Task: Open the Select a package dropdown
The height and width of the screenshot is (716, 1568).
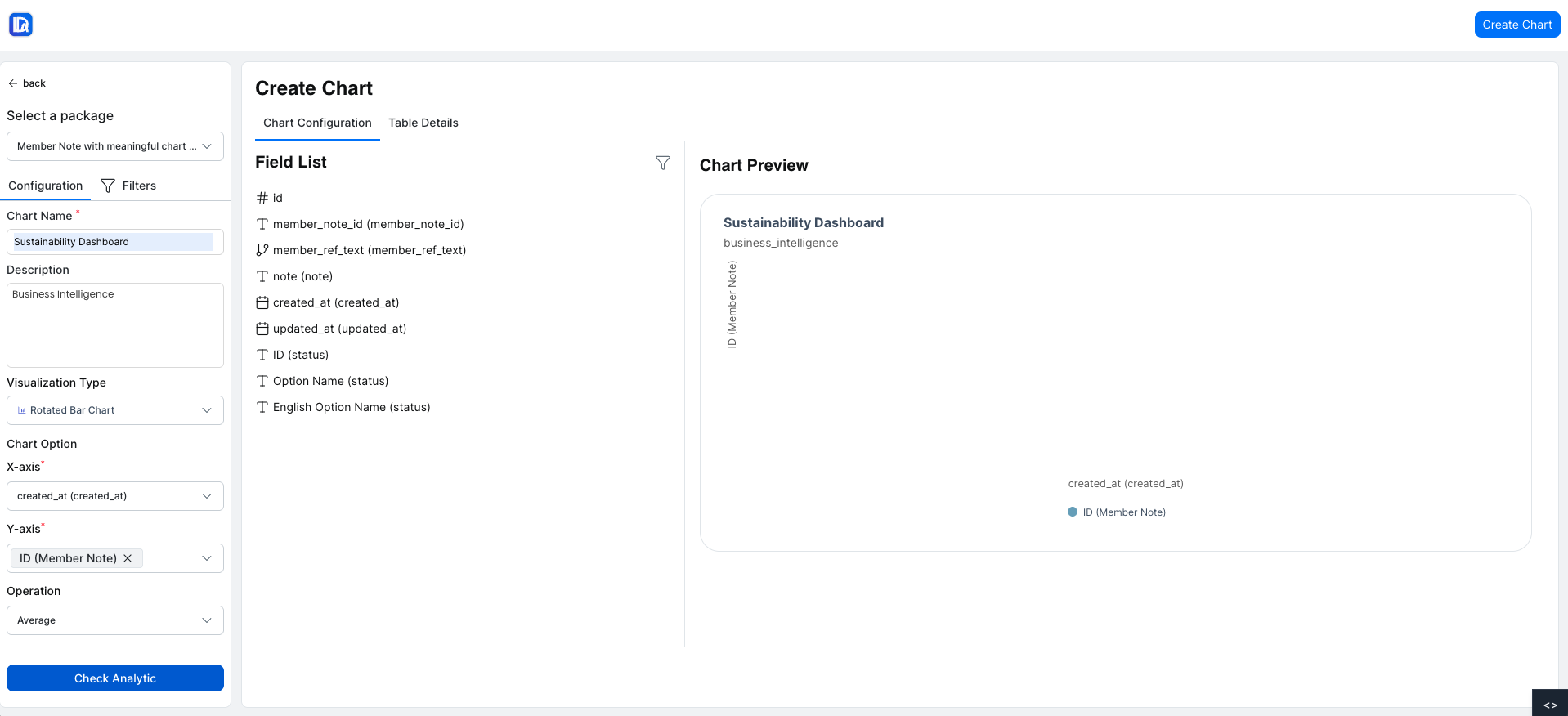Action: [114, 146]
